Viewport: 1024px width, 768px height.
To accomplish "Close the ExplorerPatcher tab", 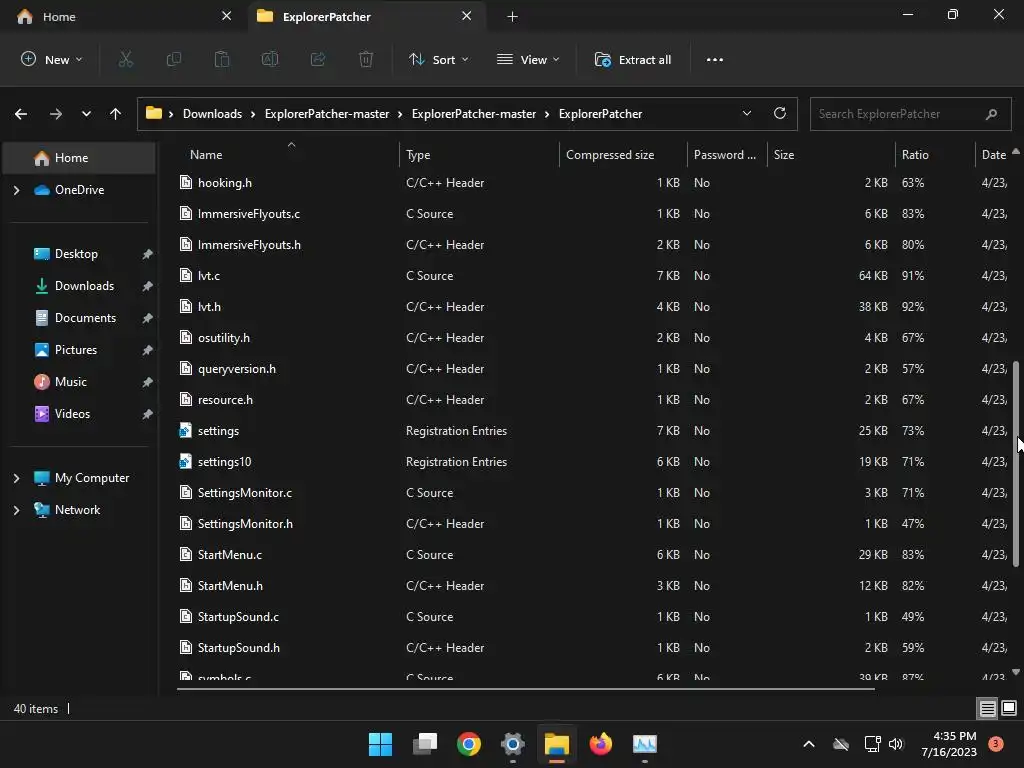I will [466, 16].
